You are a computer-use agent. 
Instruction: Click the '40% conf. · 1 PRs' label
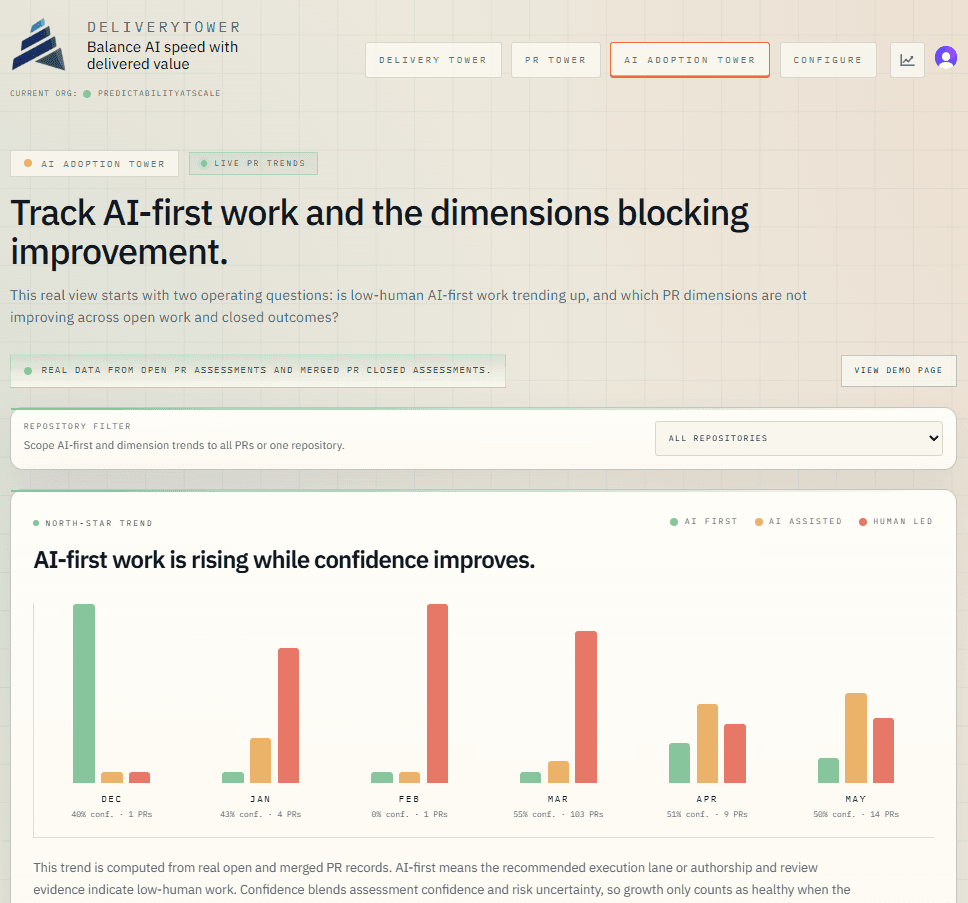pos(112,814)
